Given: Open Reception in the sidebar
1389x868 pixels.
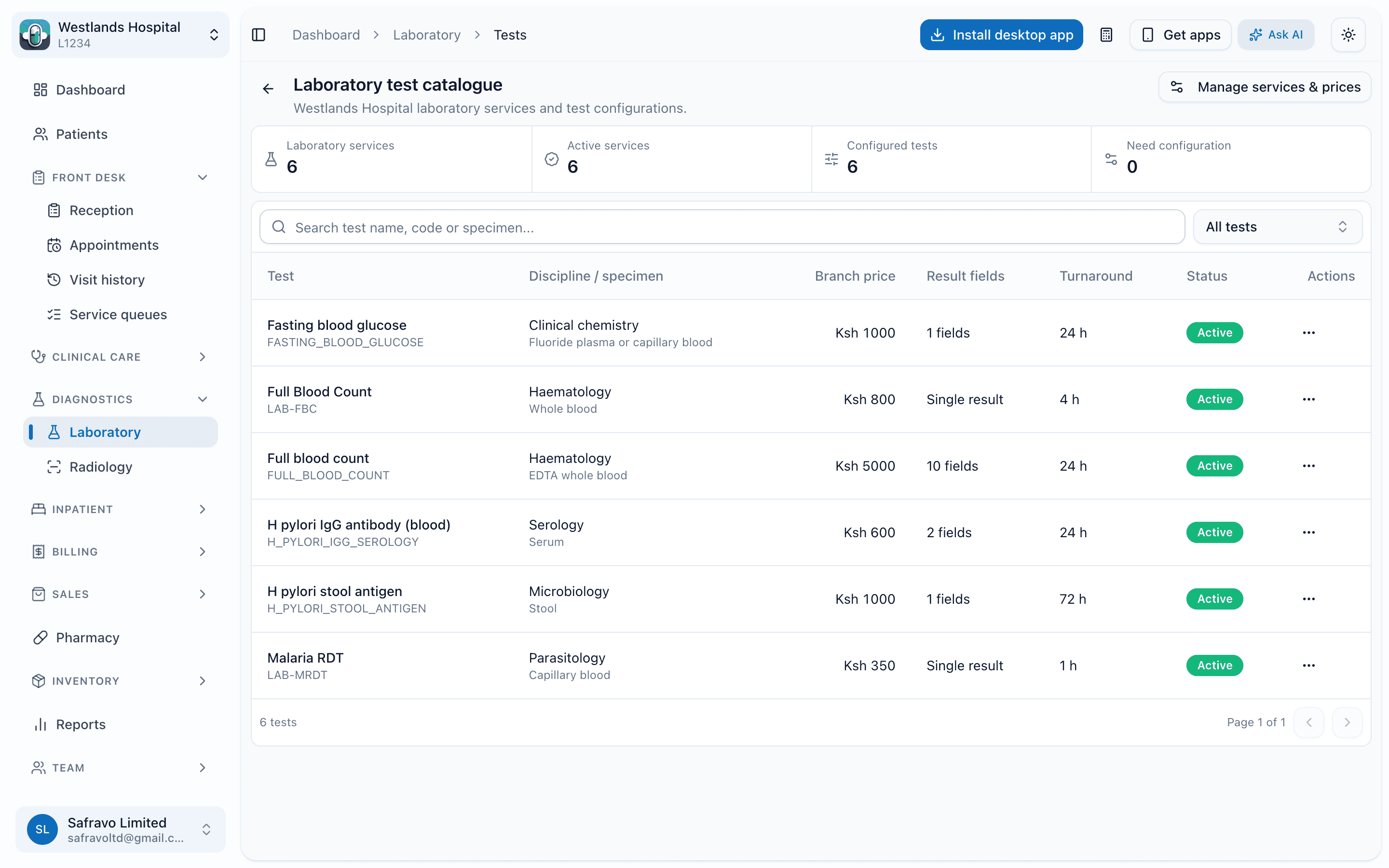Looking at the screenshot, I should click(x=121, y=211).
